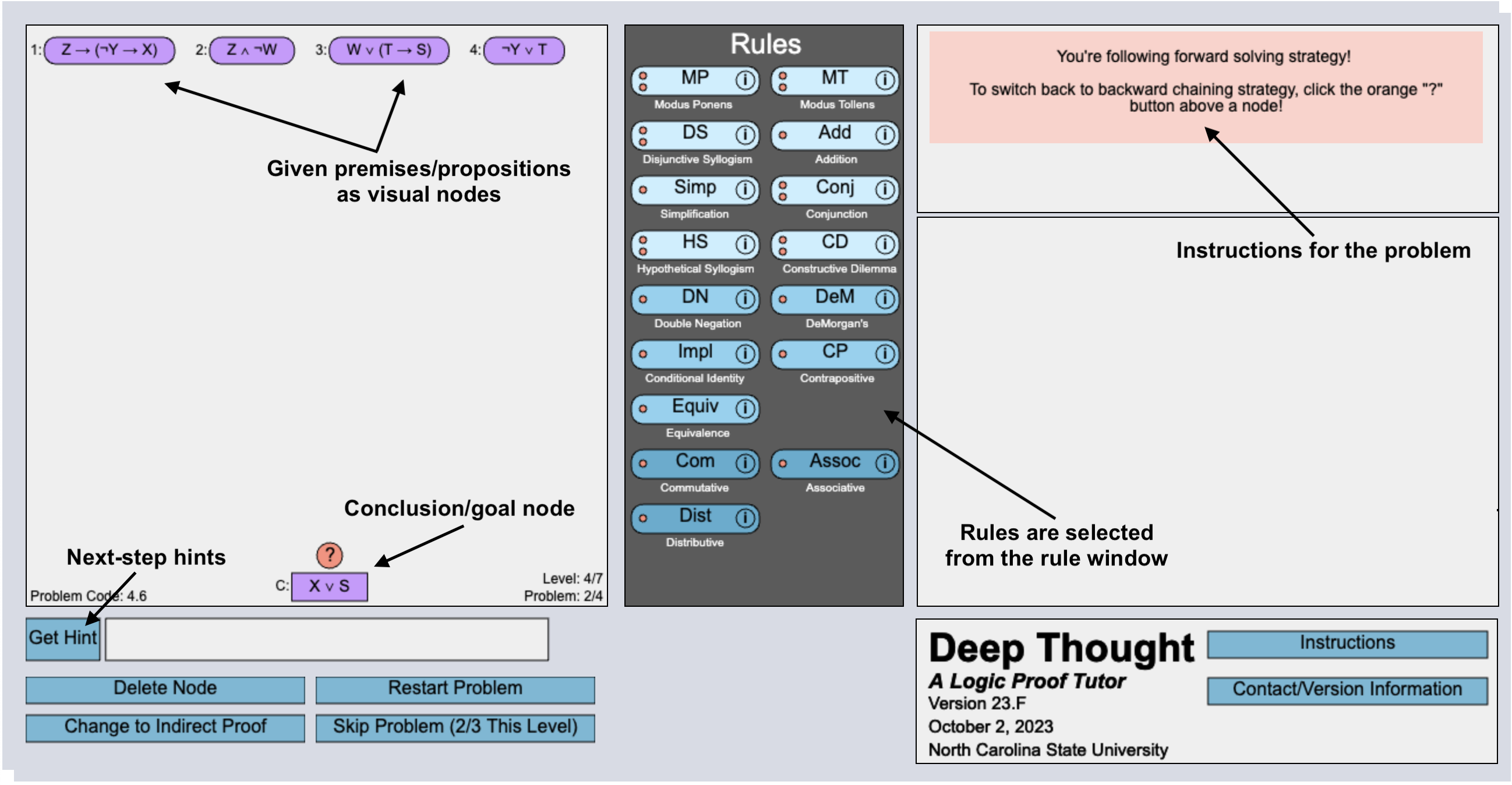Pick the Com commutative rule
This screenshot has width=1512, height=785.
(x=694, y=462)
